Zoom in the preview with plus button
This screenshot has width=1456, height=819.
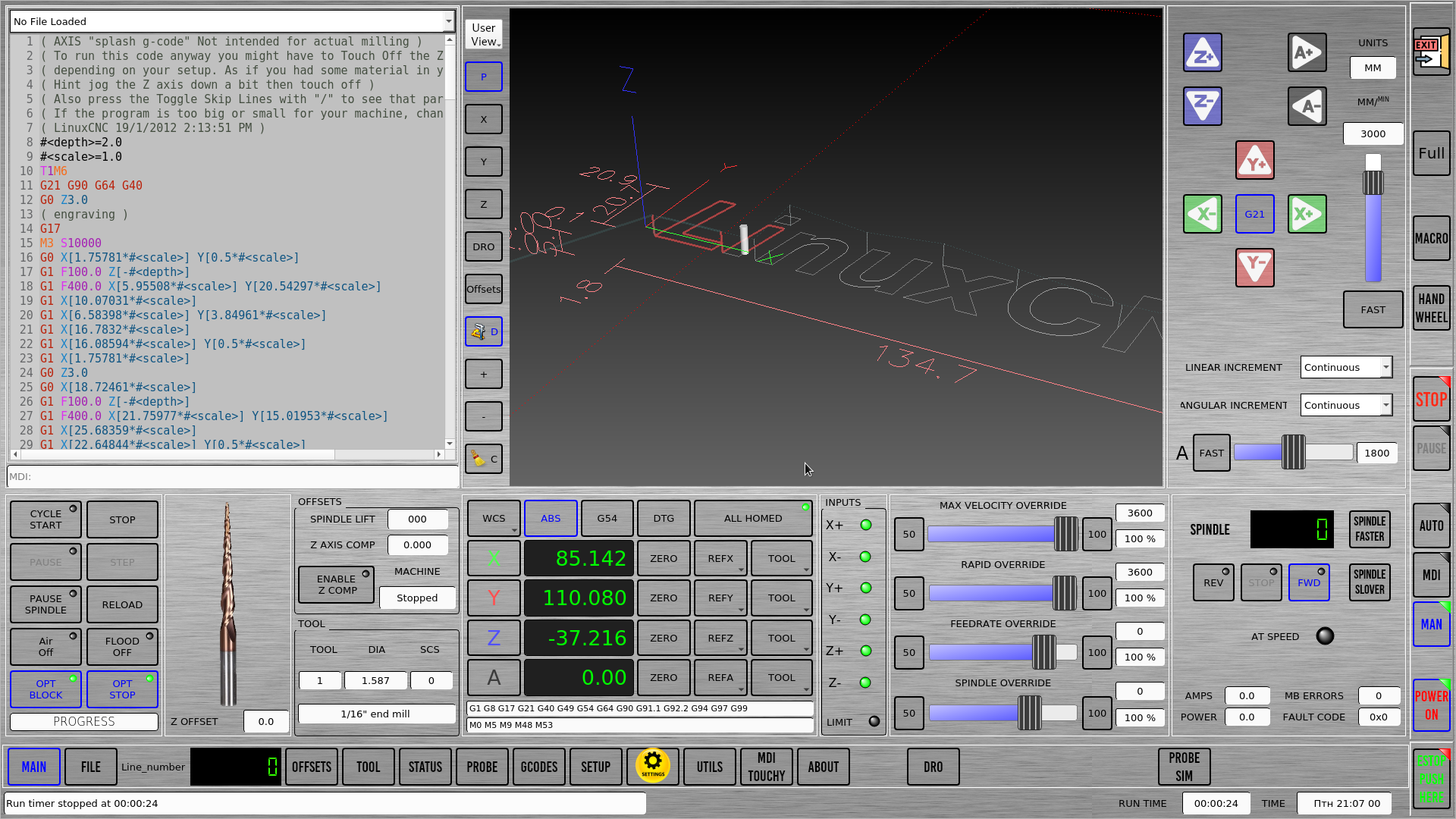pyautogui.click(x=484, y=374)
